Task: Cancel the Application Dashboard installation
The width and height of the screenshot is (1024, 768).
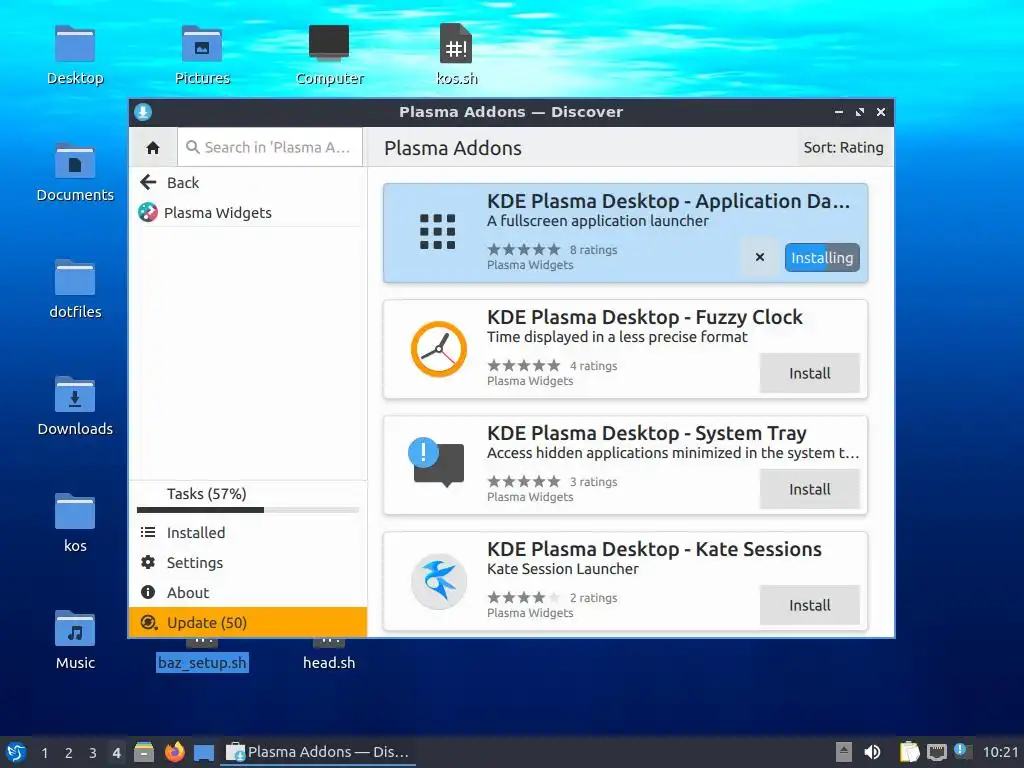Action: [x=760, y=257]
